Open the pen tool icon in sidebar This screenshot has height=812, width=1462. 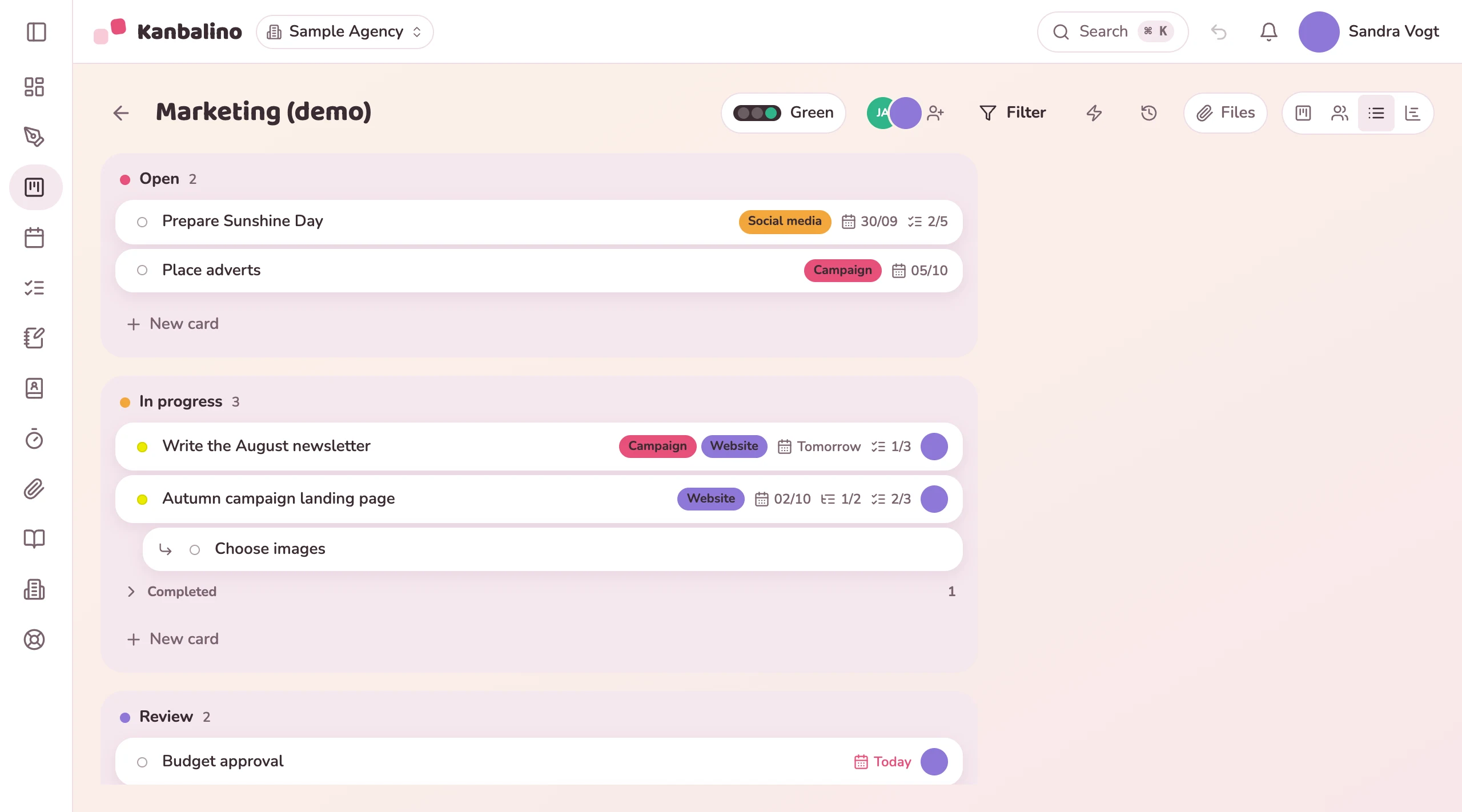click(x=34, y=137)
